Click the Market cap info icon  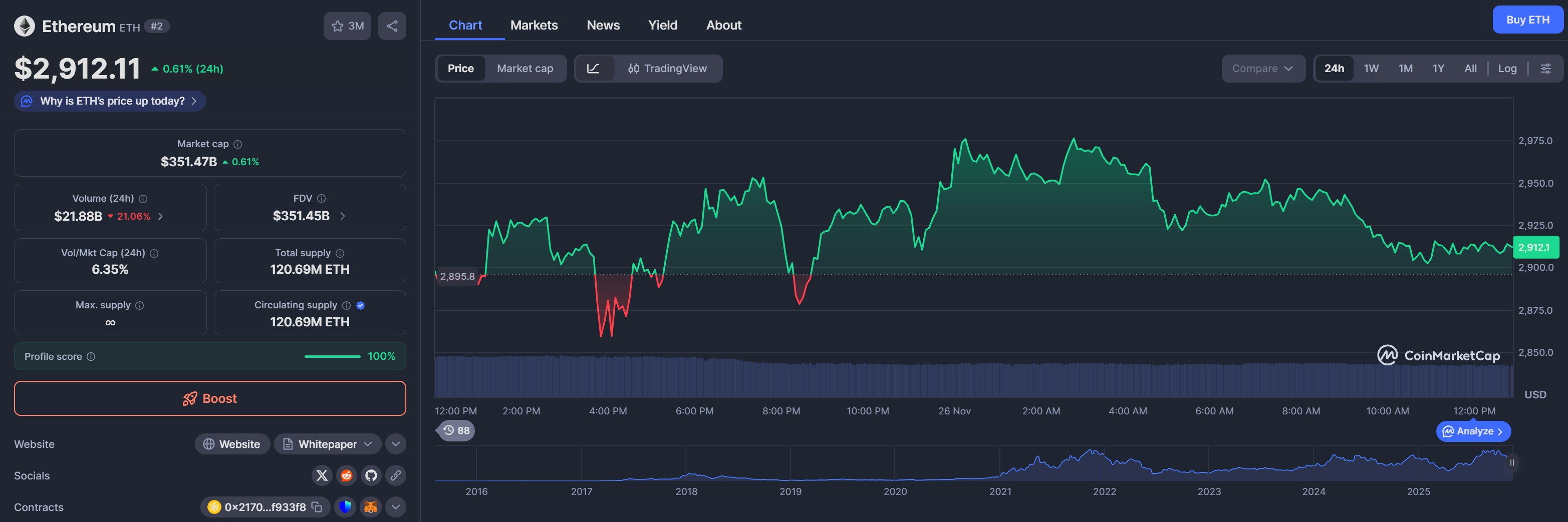[238, 144]
